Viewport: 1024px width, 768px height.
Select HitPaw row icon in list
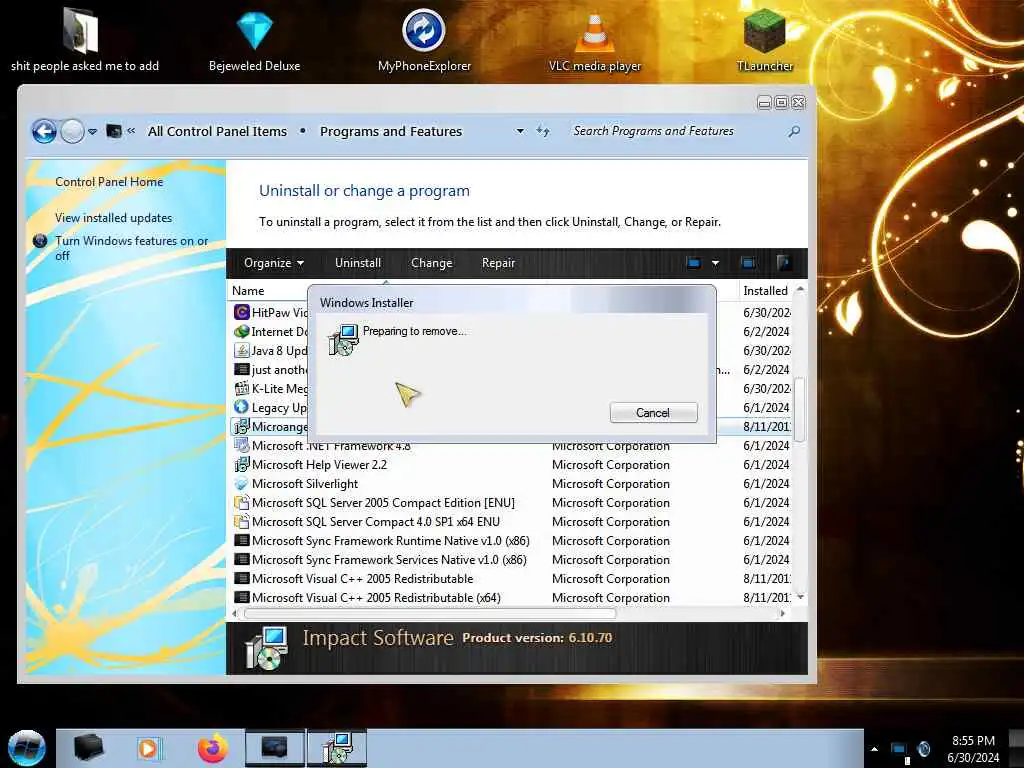(x=241, y=312)
